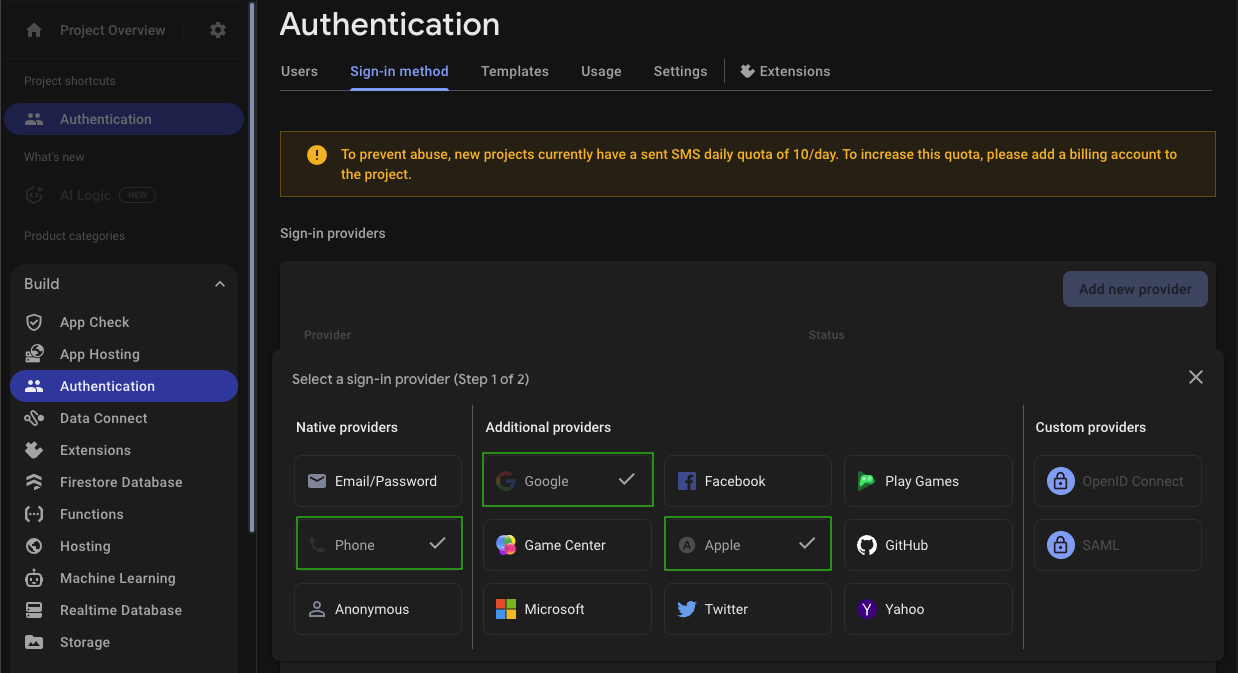1238x673 pixels.
Task: Select the GitHub provider icon
Action: (x=867, y=545)
